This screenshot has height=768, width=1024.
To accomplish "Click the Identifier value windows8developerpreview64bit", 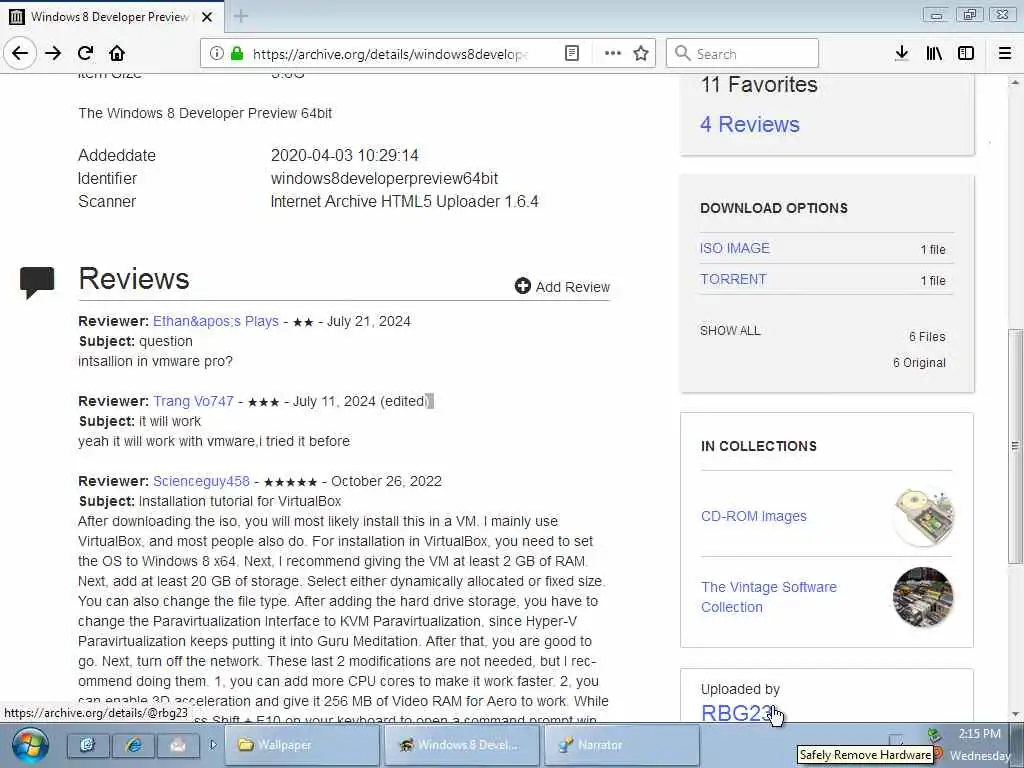I will pos(384,178).
